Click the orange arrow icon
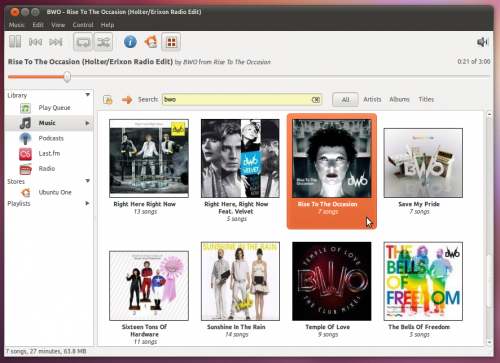Image resolution: width=500 pixels, height=363 pixels. point(127,100)
